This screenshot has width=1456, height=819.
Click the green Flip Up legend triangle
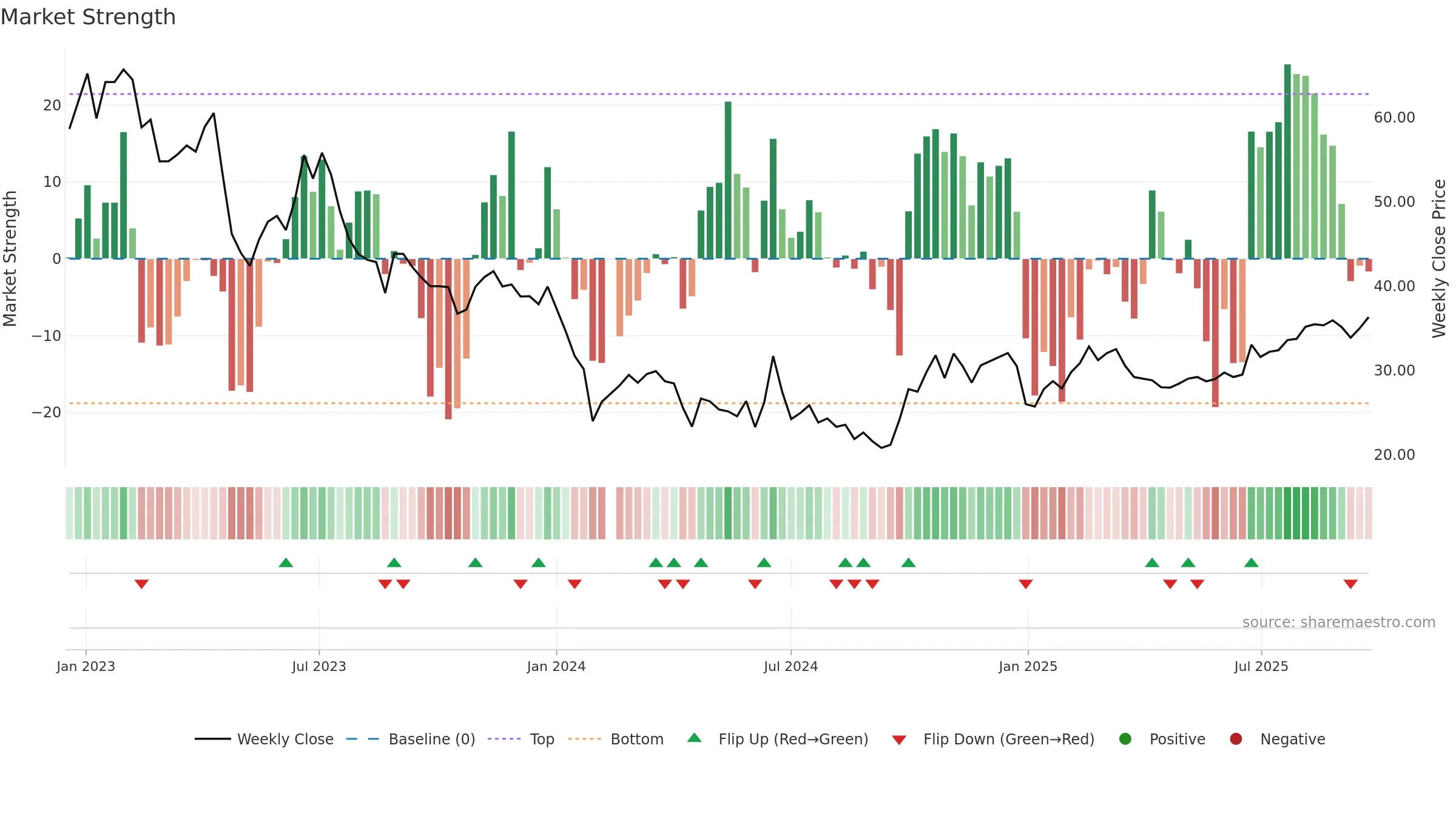click(x=695, y=738)
